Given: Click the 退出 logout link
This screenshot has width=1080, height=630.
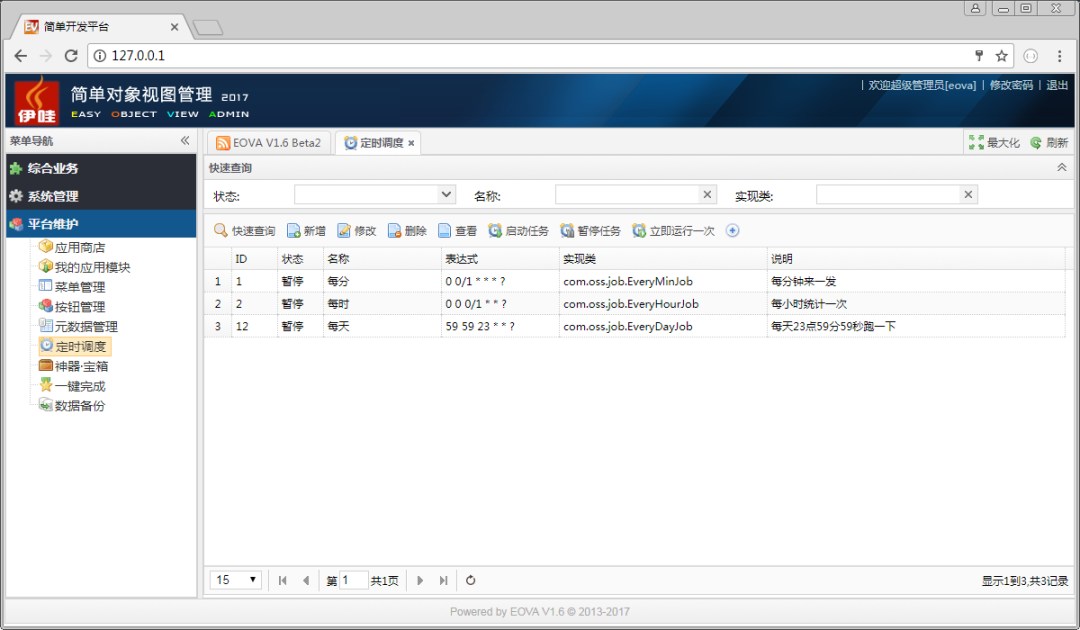Looking at the screenshot, I should tap(1057, 86).
